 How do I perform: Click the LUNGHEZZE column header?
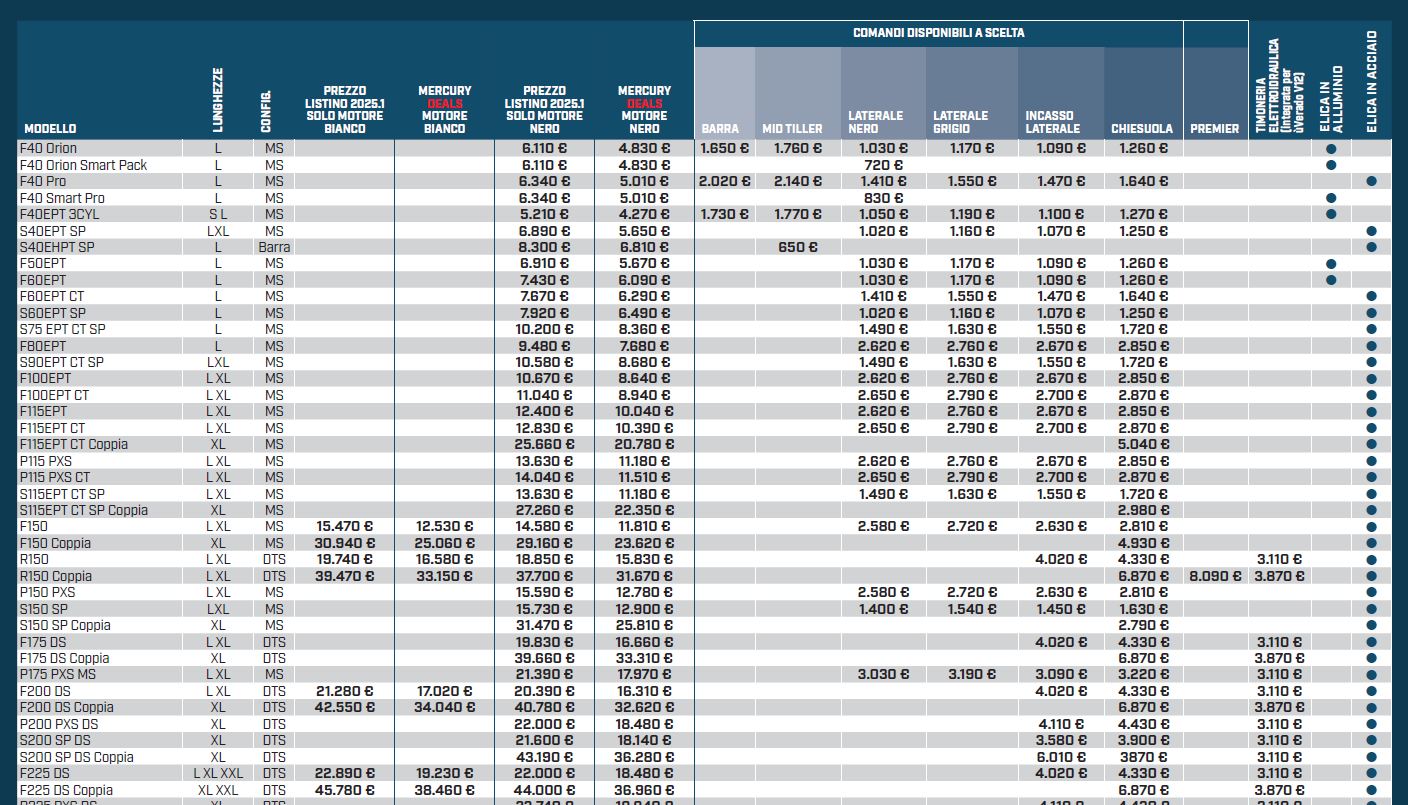tap(218, 100)
